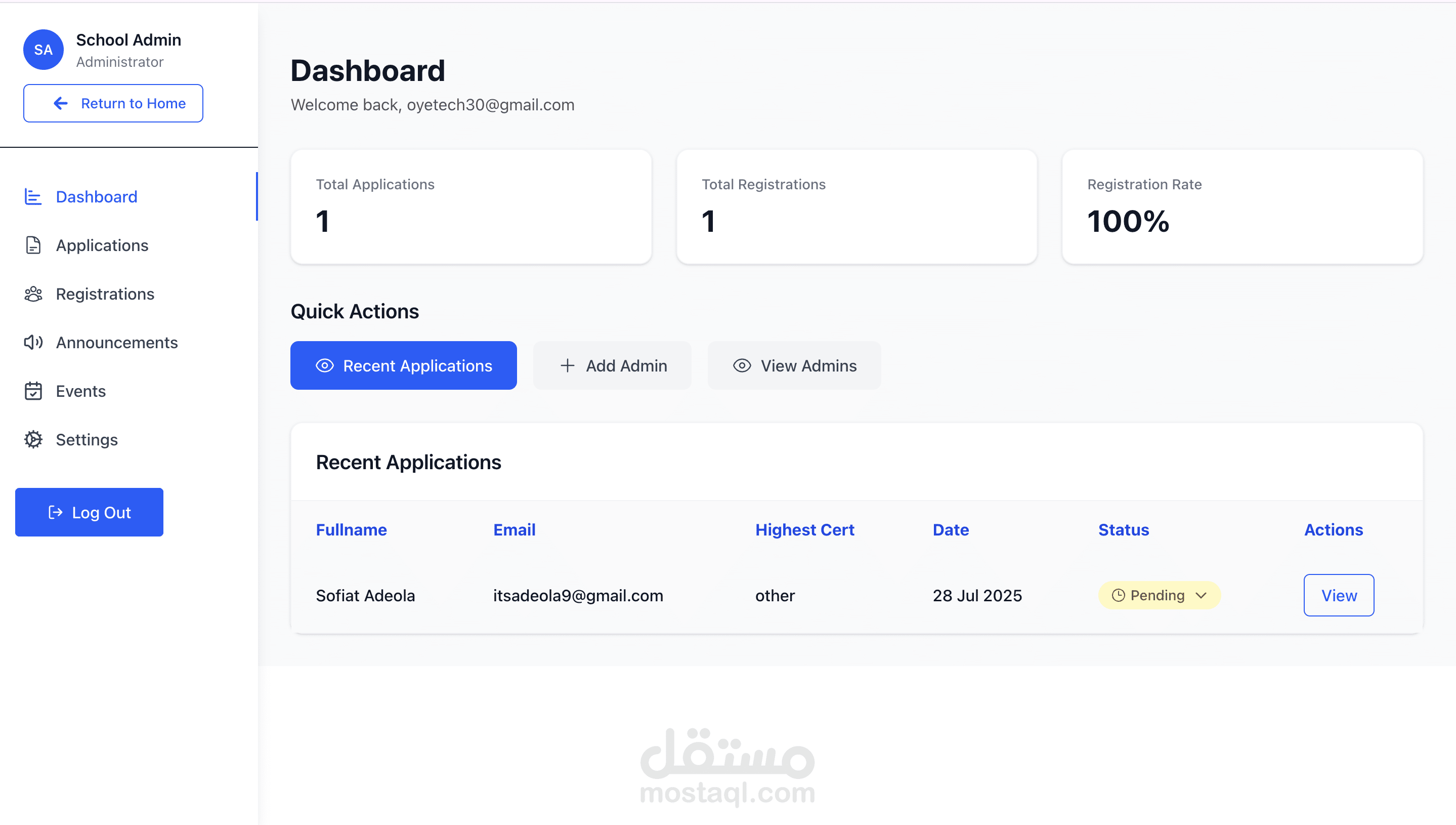Open Events in the sidebar
The height and width of the screenshot is (825, 1456).
[x=129, y=391]
